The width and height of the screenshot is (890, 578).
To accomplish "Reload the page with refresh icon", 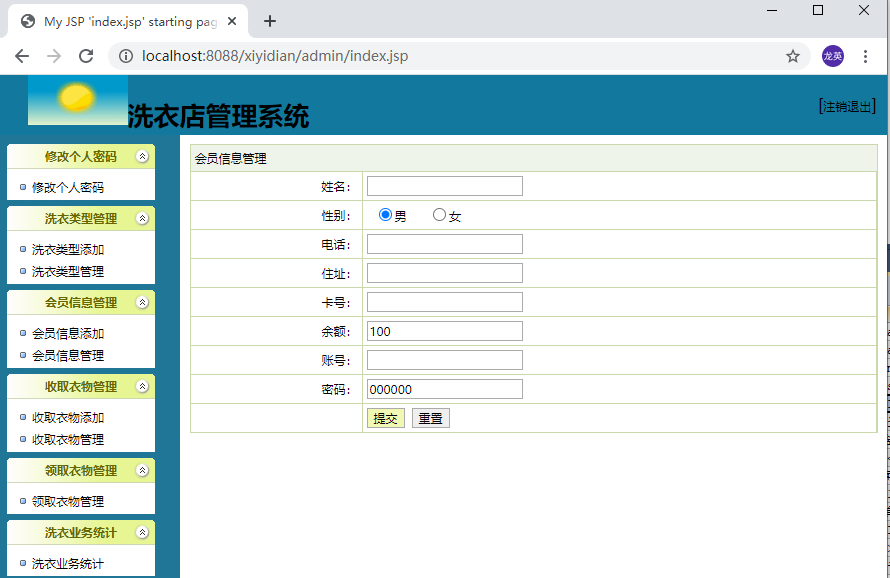I will click(x=86, y=56).
